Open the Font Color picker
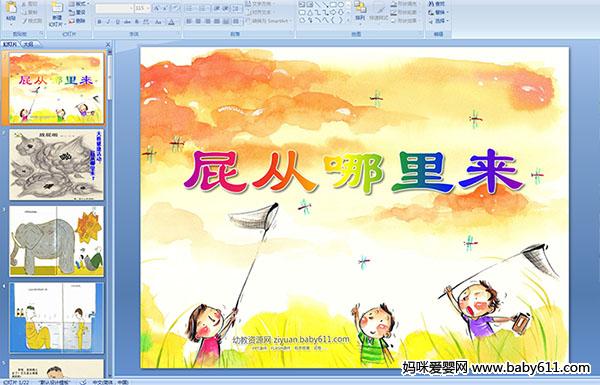This screenshot has width=600, height=385. (171, 22)
